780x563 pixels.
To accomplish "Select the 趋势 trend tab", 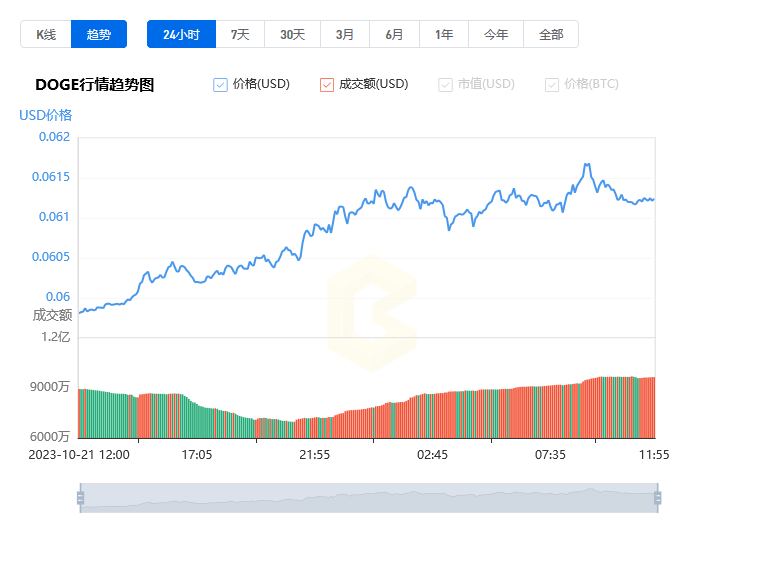I will coord(99,34).
